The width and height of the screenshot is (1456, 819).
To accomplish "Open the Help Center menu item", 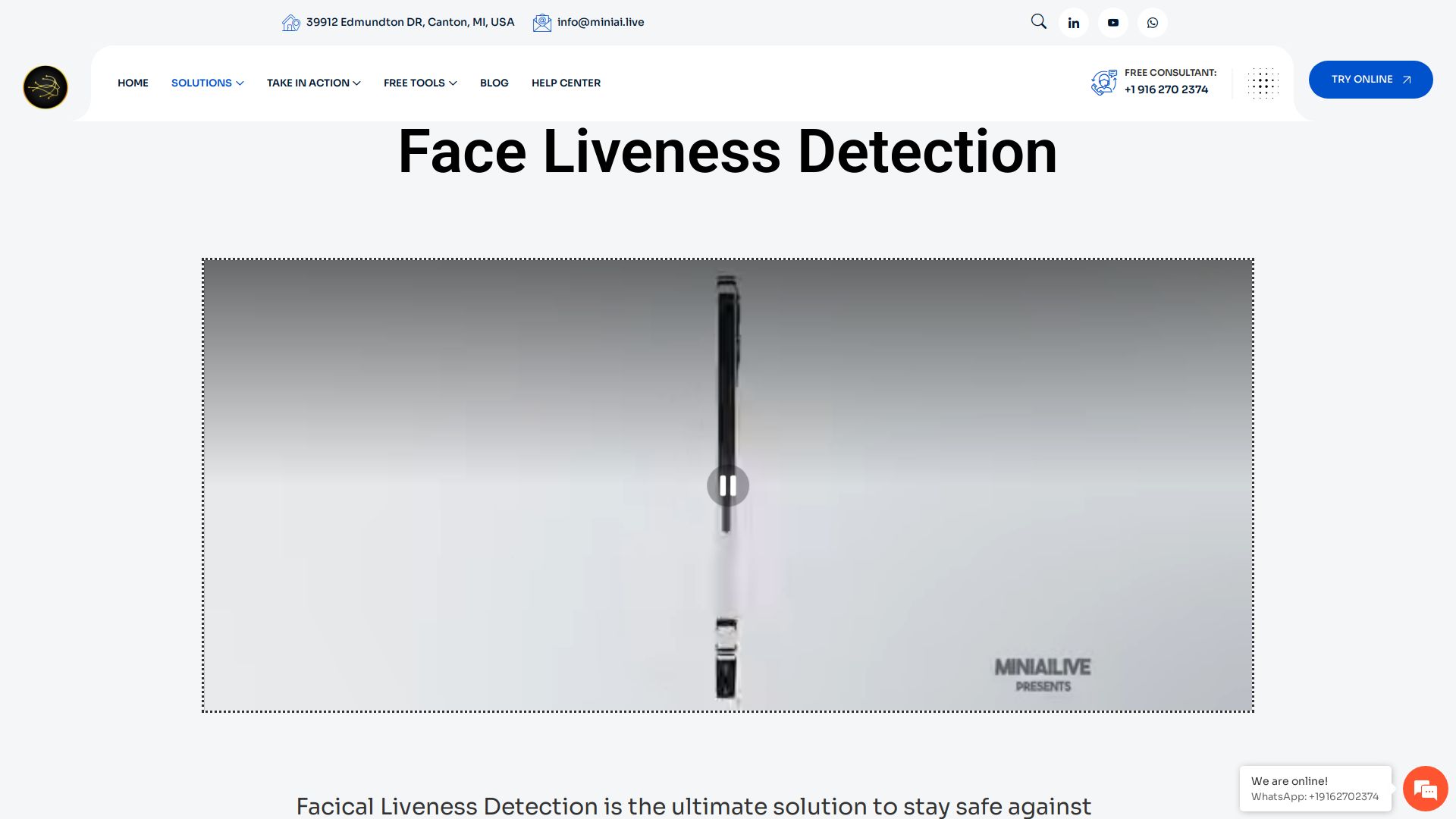I will pyautogui.click(x=566, y=83).
